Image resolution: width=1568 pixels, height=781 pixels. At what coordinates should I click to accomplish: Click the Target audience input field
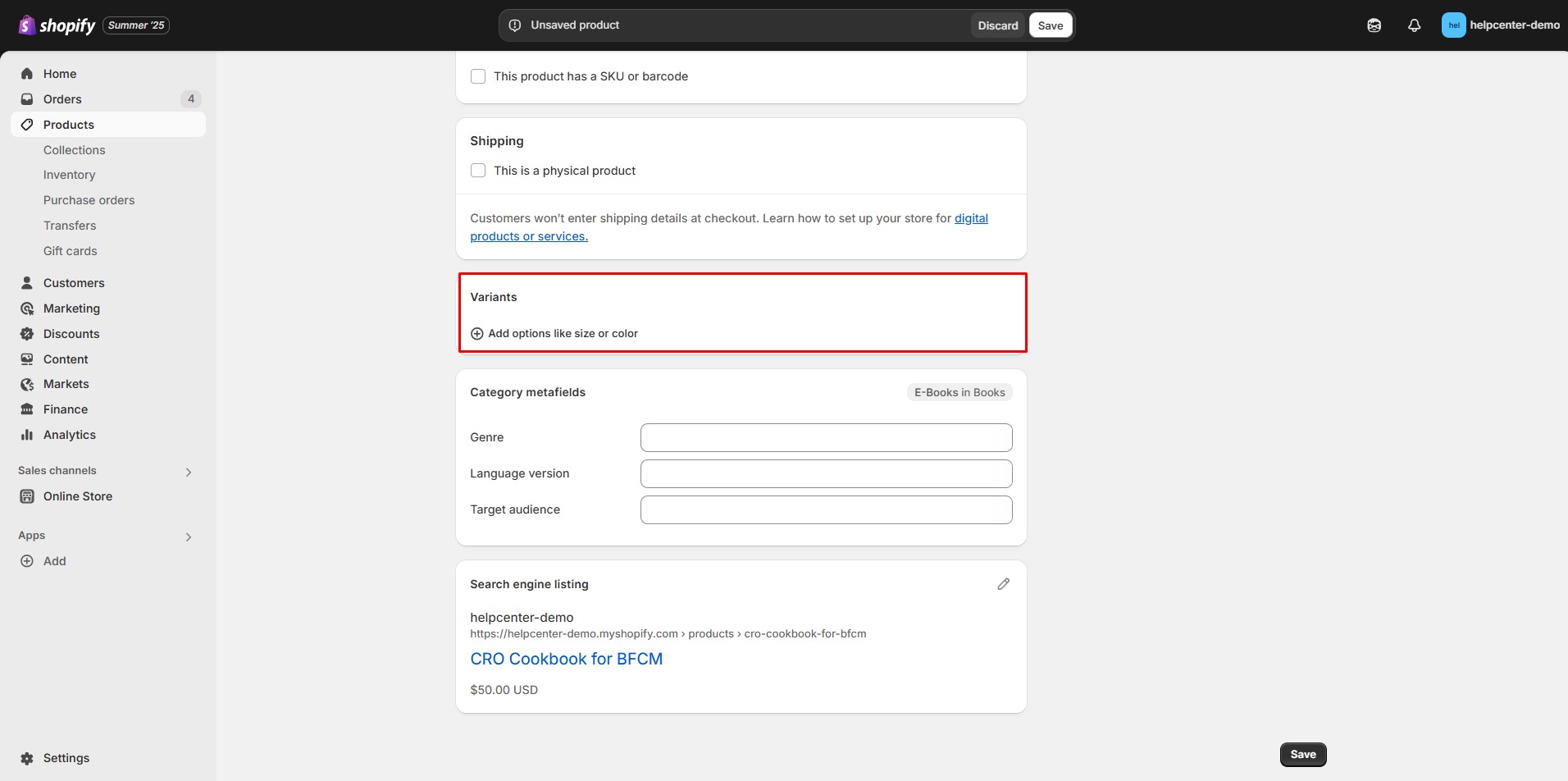click(826, 509)
